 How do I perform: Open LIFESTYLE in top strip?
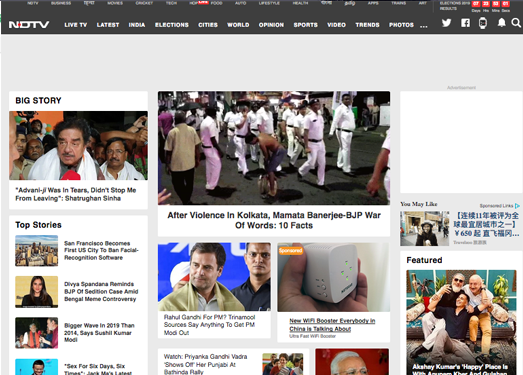[270, 3]
